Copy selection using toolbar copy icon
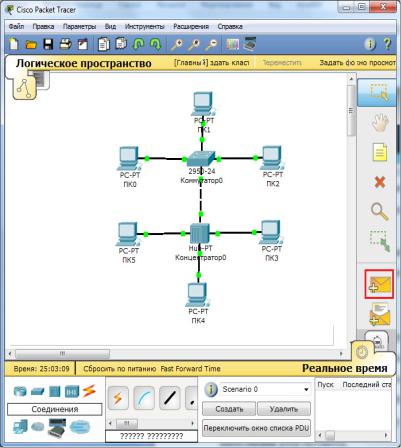The width and height of the screenshot is (401, 448). (x=103, y=44)
